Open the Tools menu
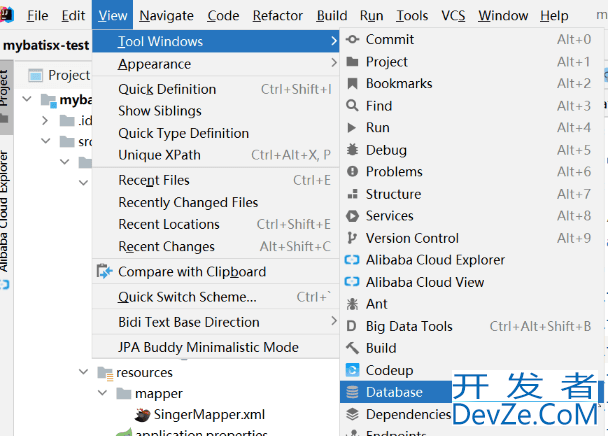The height and width of the screenshot is (436, 608). [412, 16]
